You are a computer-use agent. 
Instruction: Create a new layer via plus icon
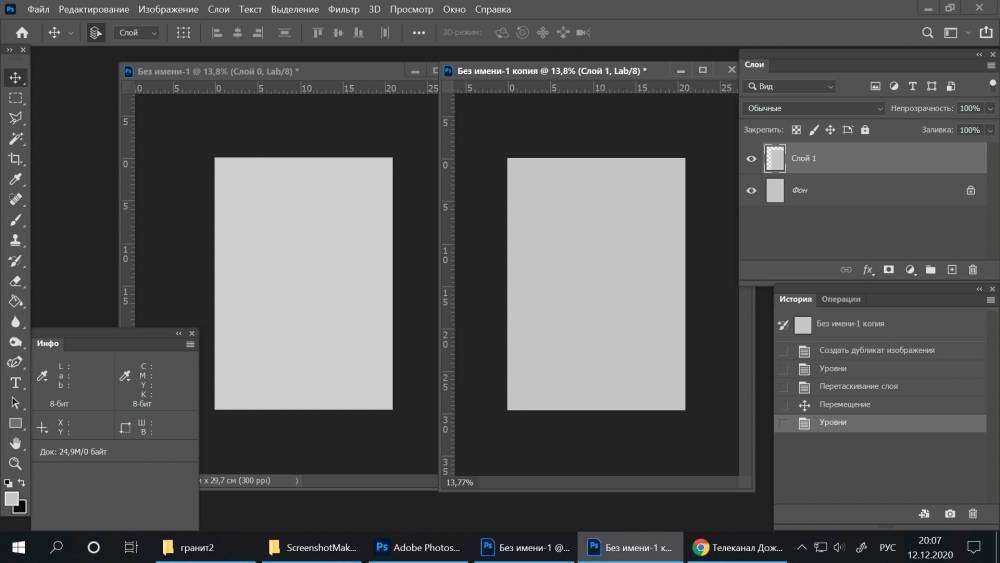[952, 270]
